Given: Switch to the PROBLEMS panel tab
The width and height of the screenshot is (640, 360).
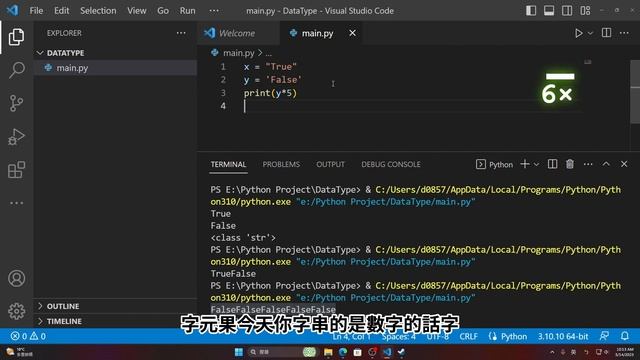Looking at the screenshot, I should click(281, 164).
